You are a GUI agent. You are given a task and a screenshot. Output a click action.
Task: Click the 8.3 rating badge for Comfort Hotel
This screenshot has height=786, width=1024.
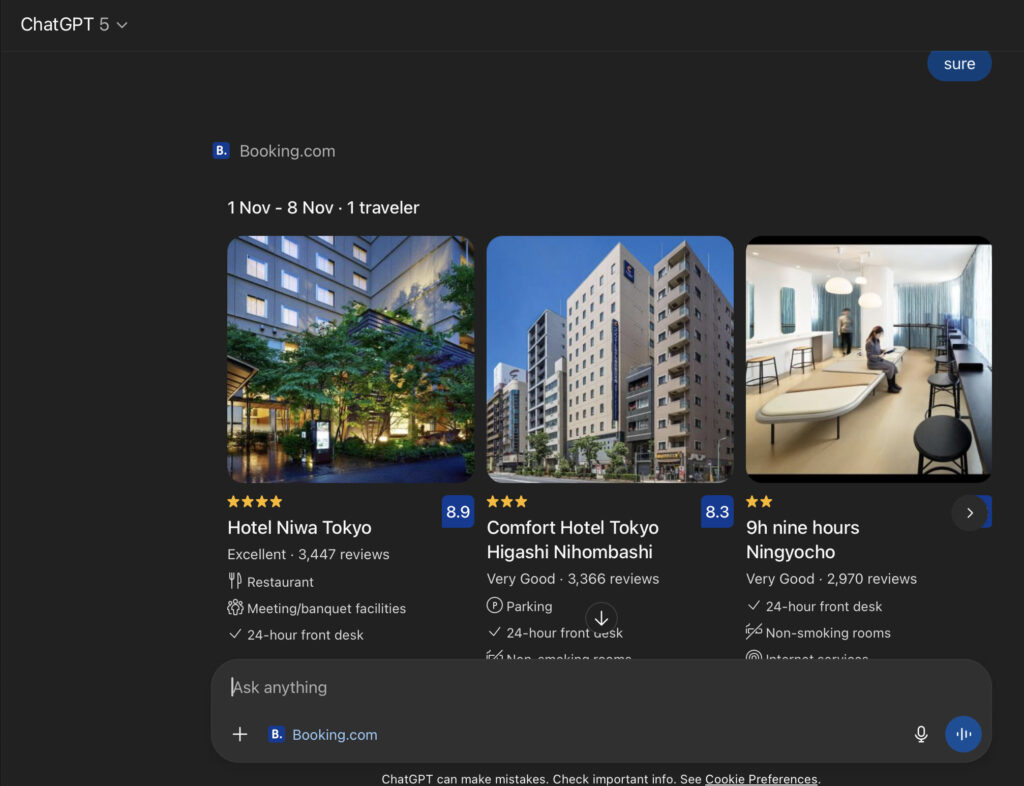[717, 512]
